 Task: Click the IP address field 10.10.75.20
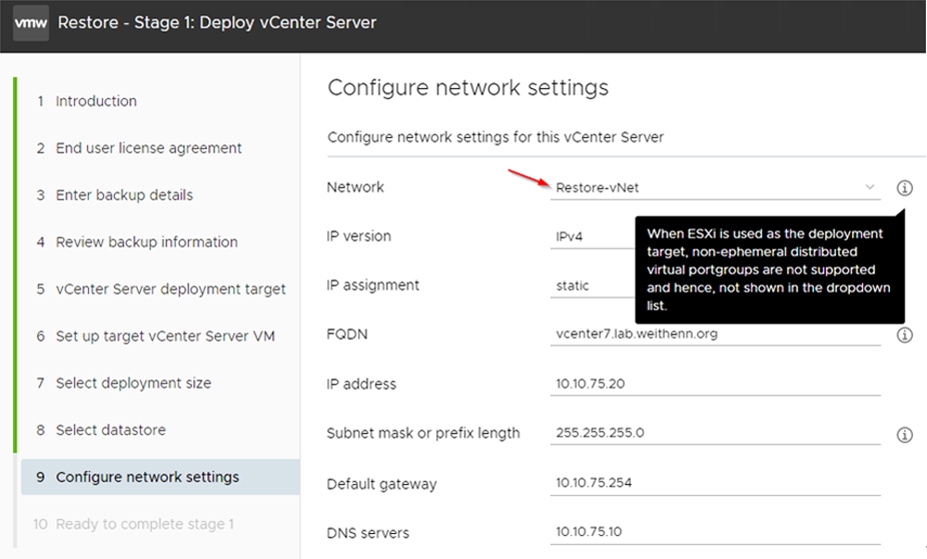point(715,384)
